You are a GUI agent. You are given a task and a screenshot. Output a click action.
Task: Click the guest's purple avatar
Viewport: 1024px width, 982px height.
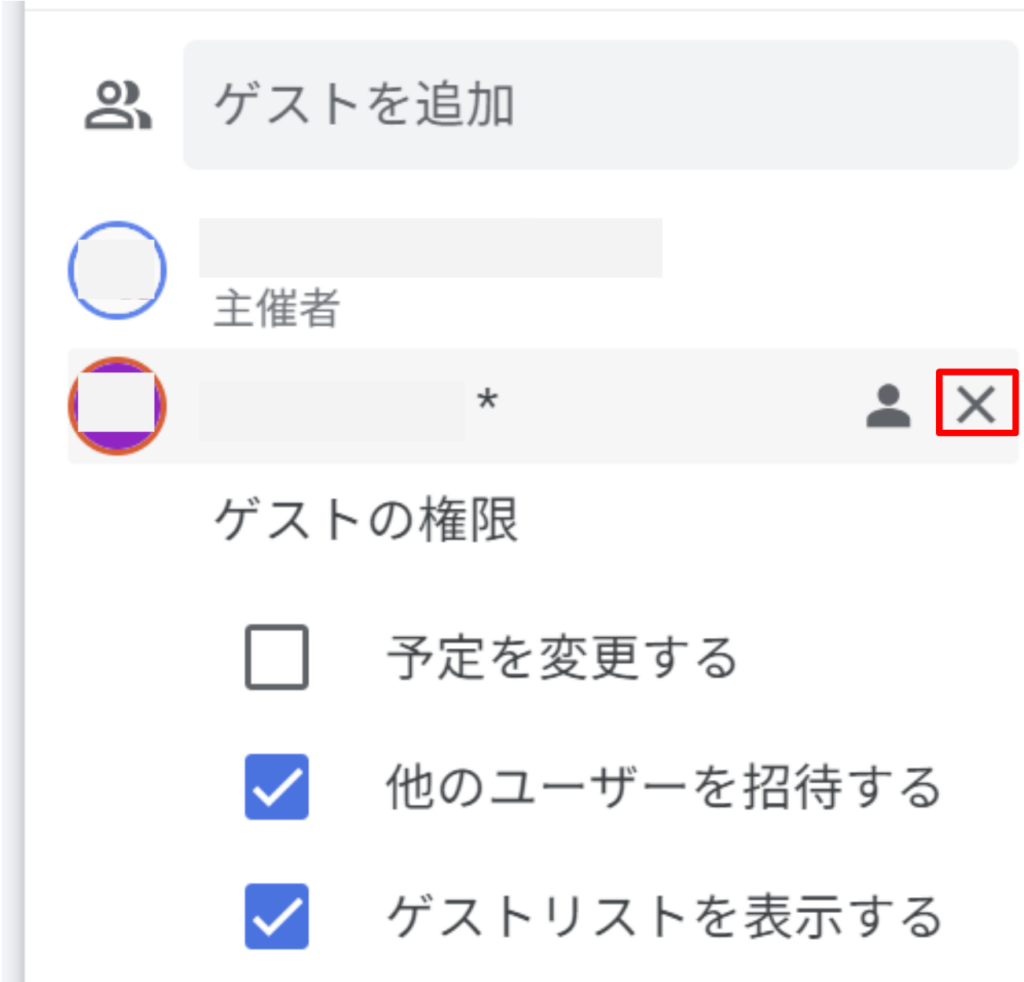pos(117,406)
